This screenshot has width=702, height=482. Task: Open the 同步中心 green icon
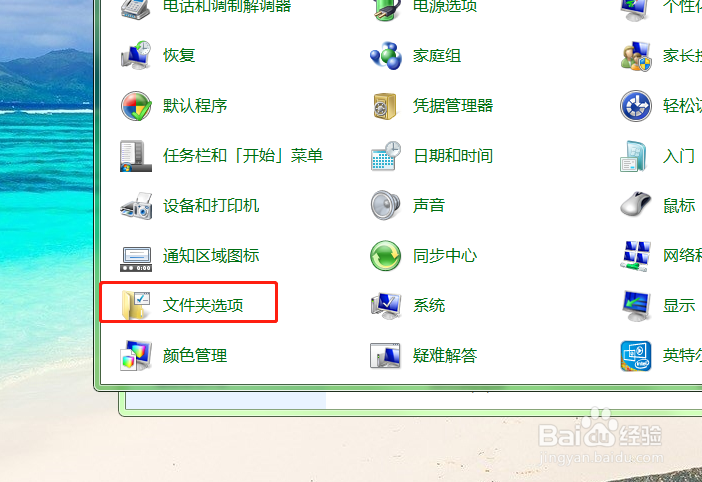click(385, 256)
